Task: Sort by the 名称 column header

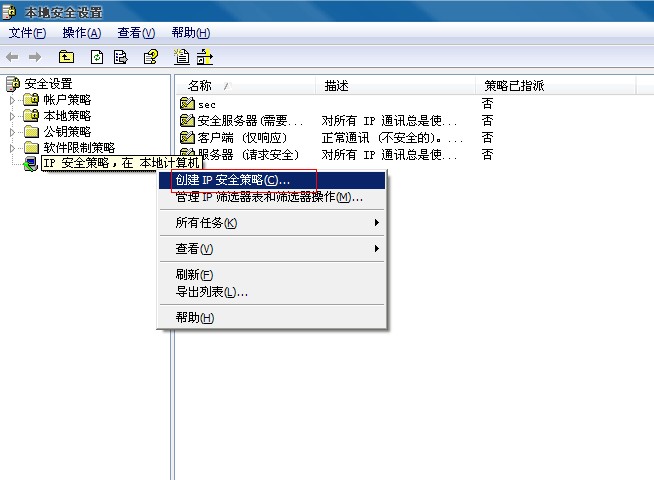Action: 246,86
